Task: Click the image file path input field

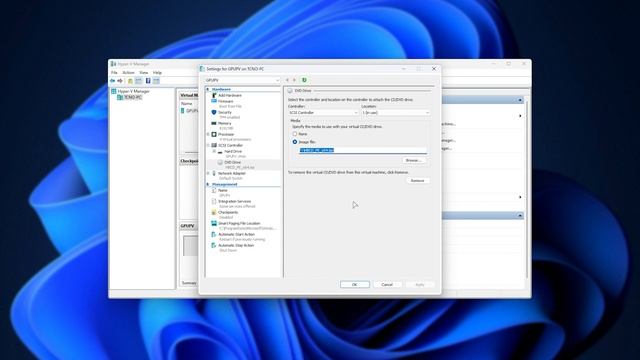Action: pos(363,150)
